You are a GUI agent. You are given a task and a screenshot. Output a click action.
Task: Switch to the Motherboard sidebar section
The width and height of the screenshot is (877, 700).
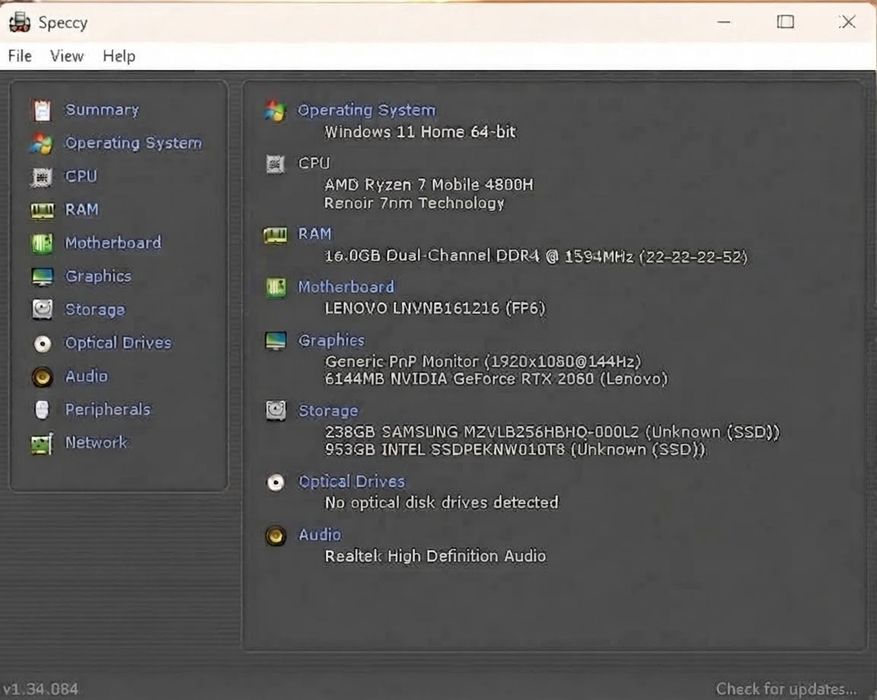pos(113,243)
